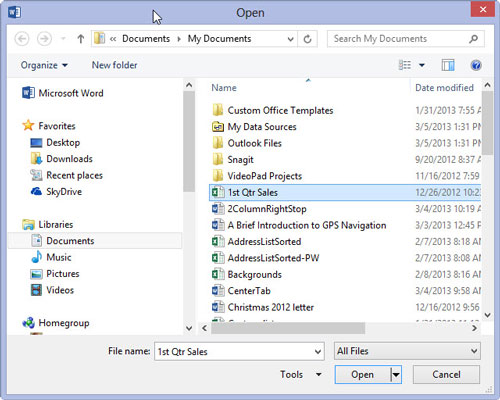Screen dimensions: 500x400
Task: Click the Cancel button
Action: click(446, 375)
